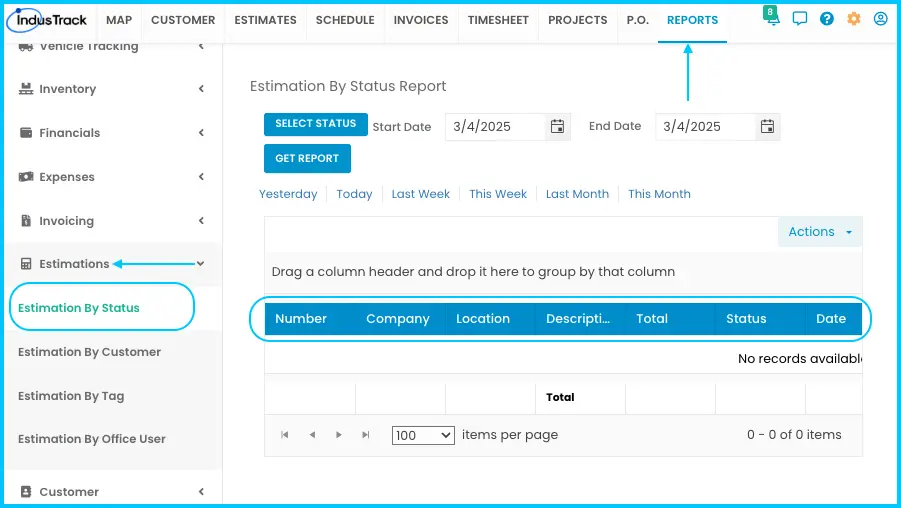Open the Start Date calendar picker
The image size is (901, 508).
tap(557, 126)
